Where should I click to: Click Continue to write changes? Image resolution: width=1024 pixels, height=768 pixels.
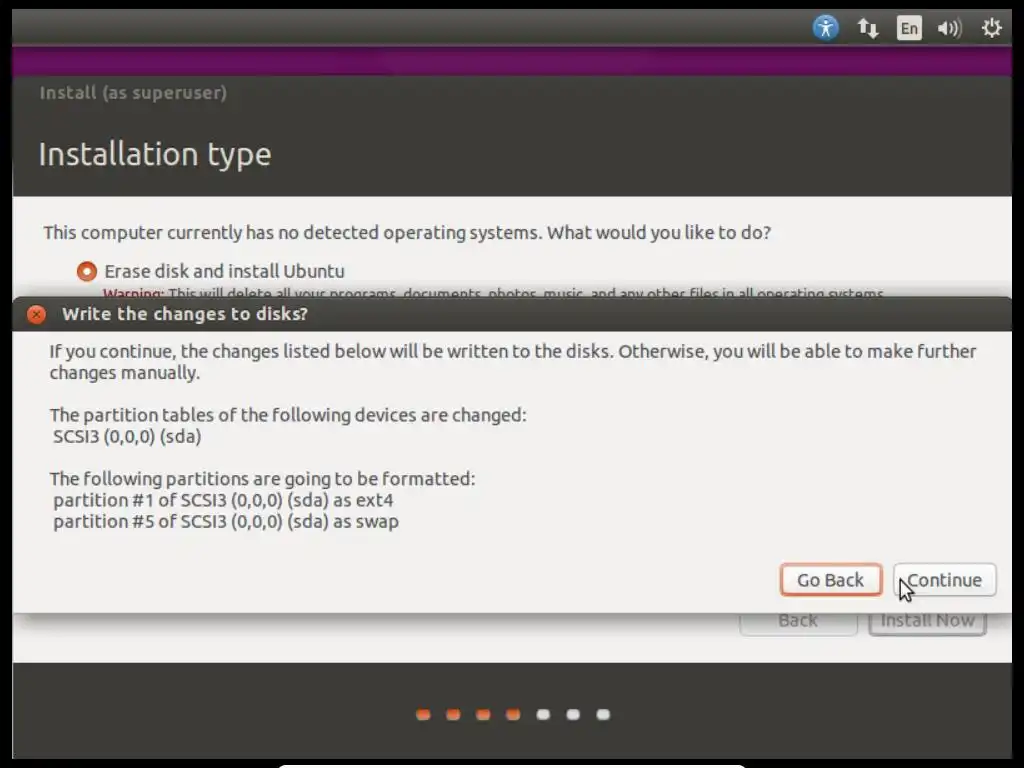pyautogui.click(x=944, y=580)
